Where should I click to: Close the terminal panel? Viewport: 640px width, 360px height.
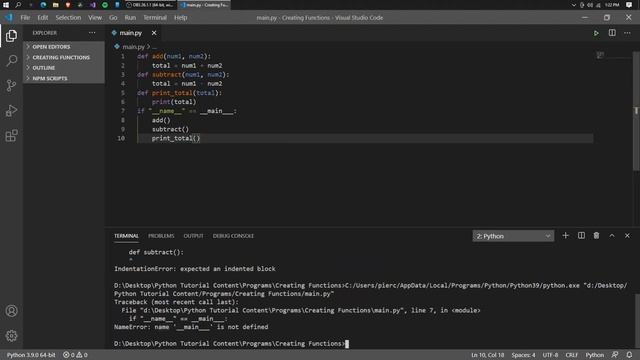coord(627,236)
